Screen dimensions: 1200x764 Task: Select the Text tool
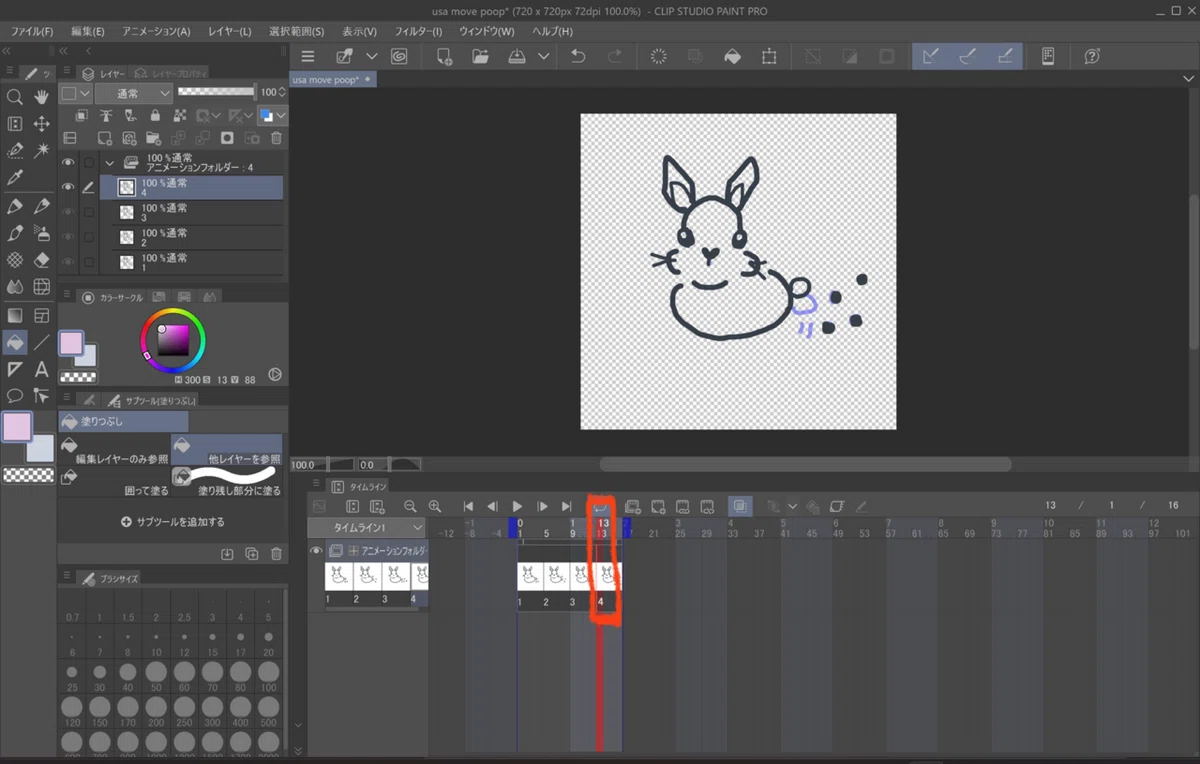[42, 369]
